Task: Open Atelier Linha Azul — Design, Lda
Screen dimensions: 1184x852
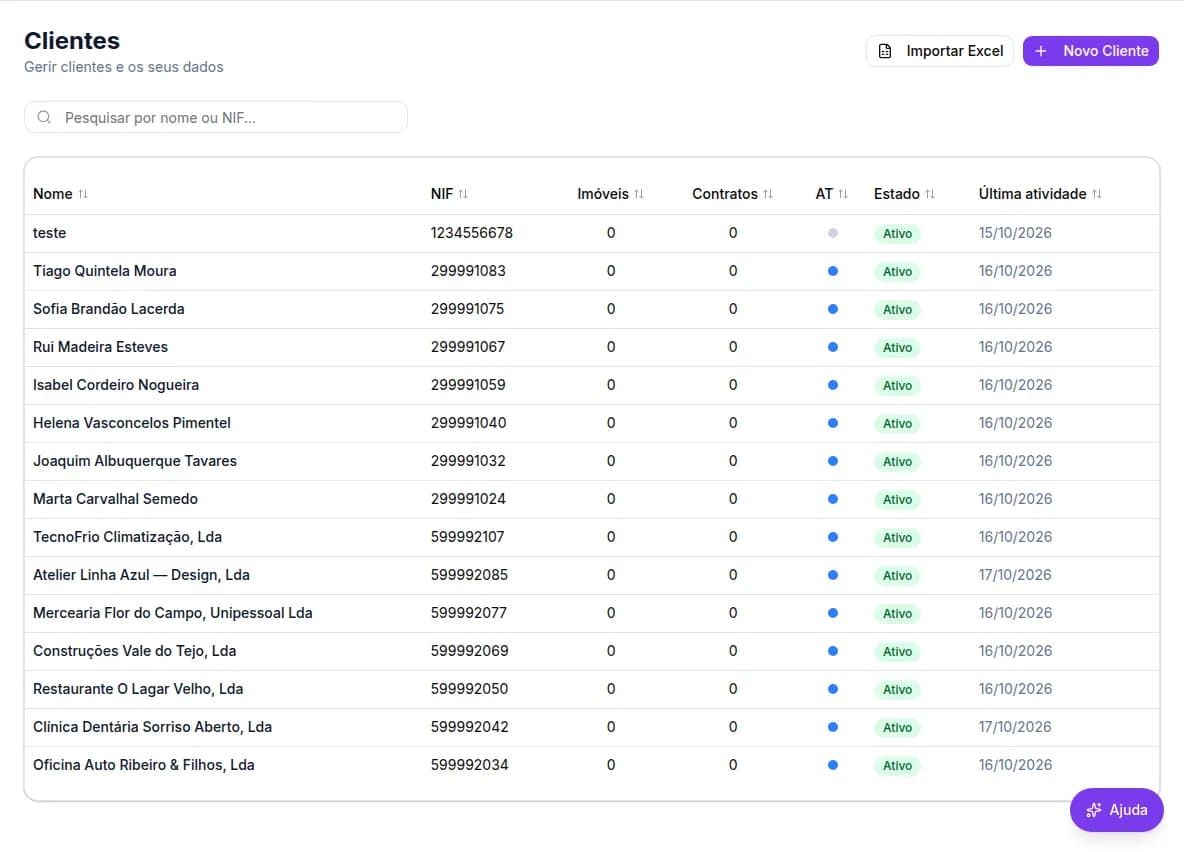Action: click(141, 575)
